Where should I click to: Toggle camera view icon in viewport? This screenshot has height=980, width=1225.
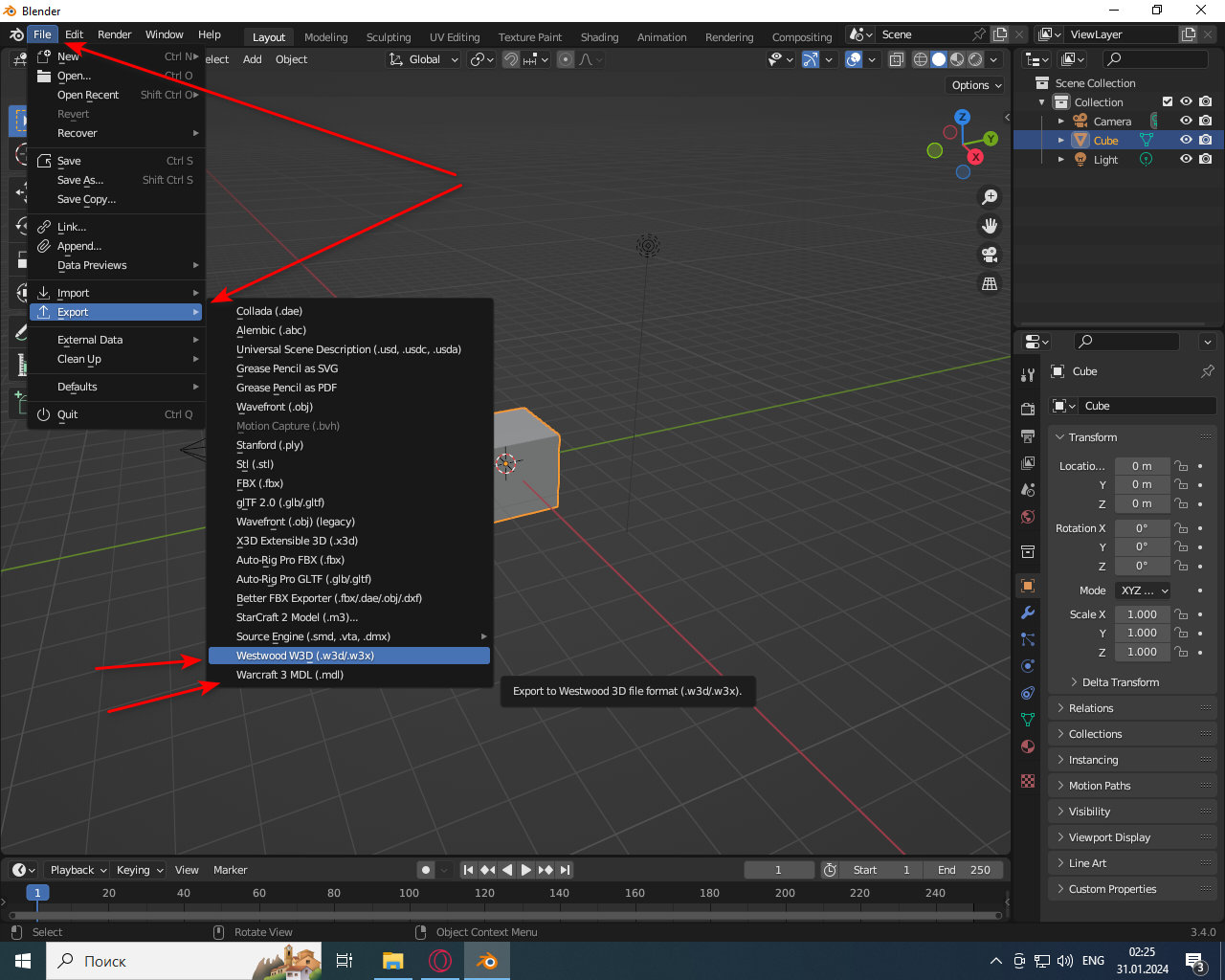[x=990, y=255]
